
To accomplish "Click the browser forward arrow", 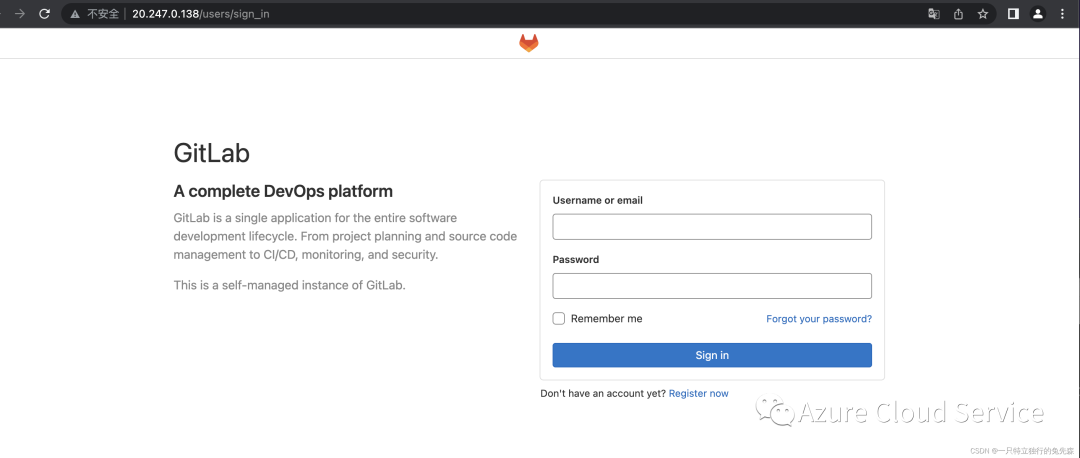I will click(20, 13).
